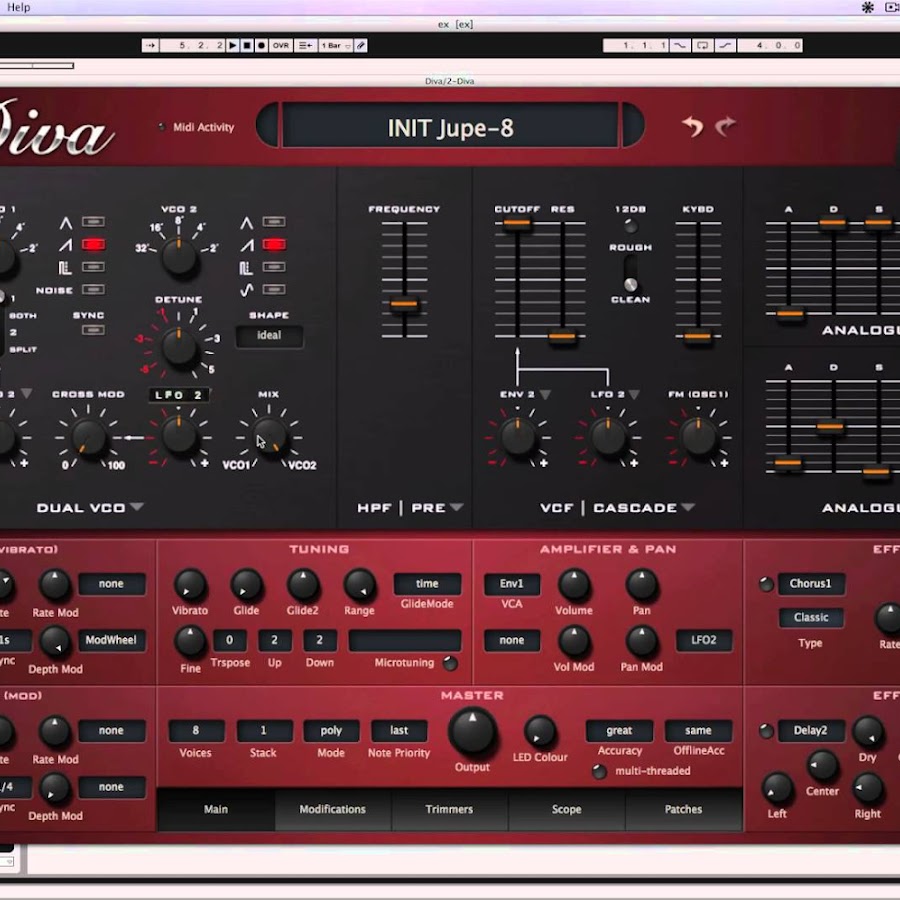Click the CUTOFF slider handle

coord(517,224)
